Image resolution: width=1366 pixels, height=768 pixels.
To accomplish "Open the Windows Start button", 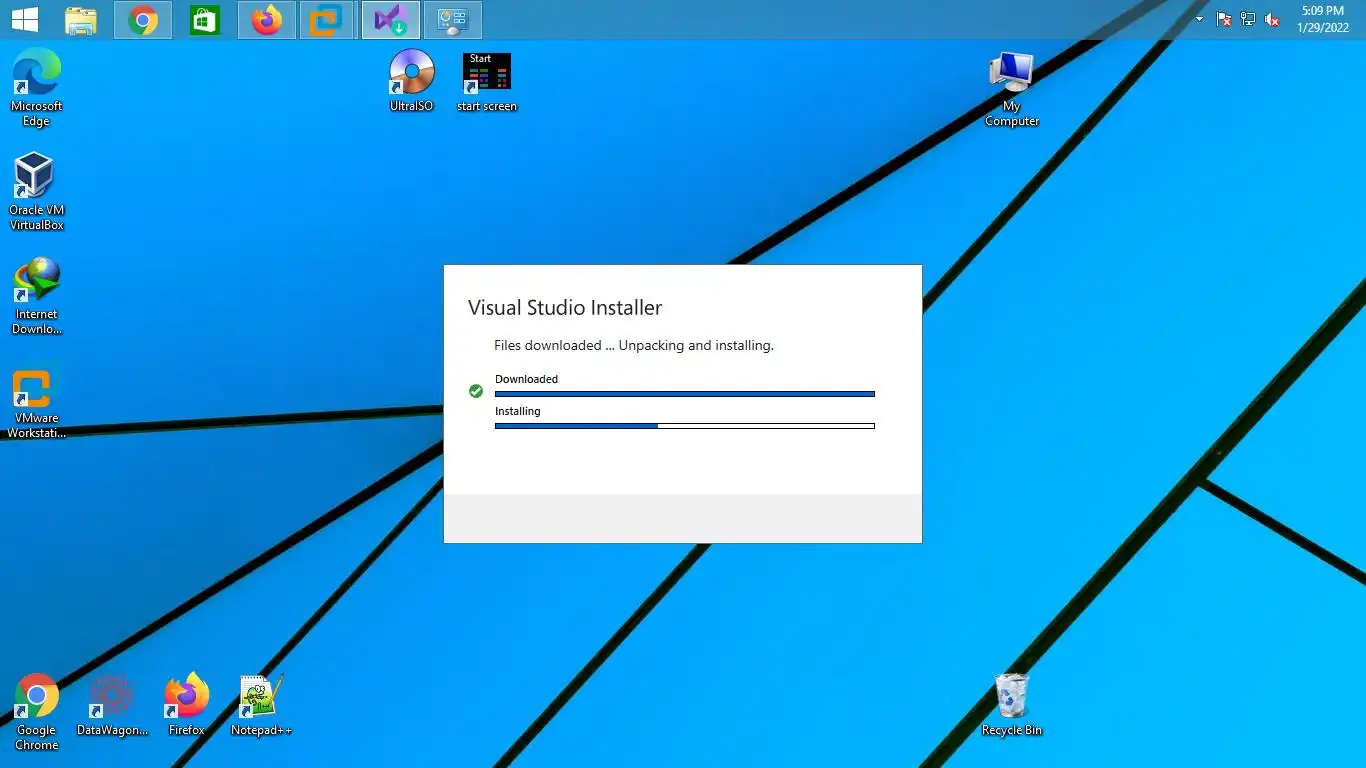I will pos(24,19).
